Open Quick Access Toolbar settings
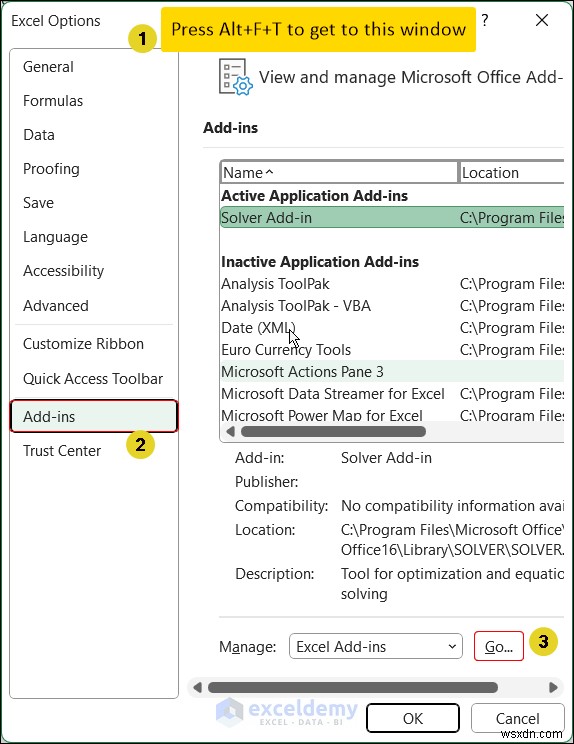Image resolution: width=574 pixels, height=744 pixels. point(93,379)
